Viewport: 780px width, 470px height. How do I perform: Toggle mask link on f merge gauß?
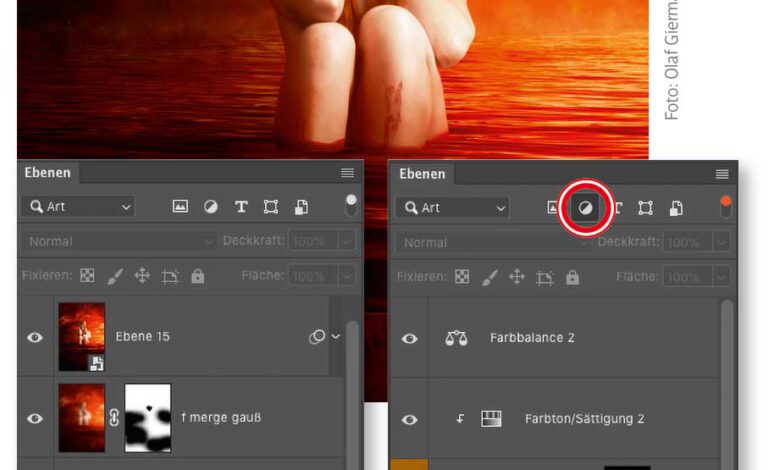(x=114, y=418)
